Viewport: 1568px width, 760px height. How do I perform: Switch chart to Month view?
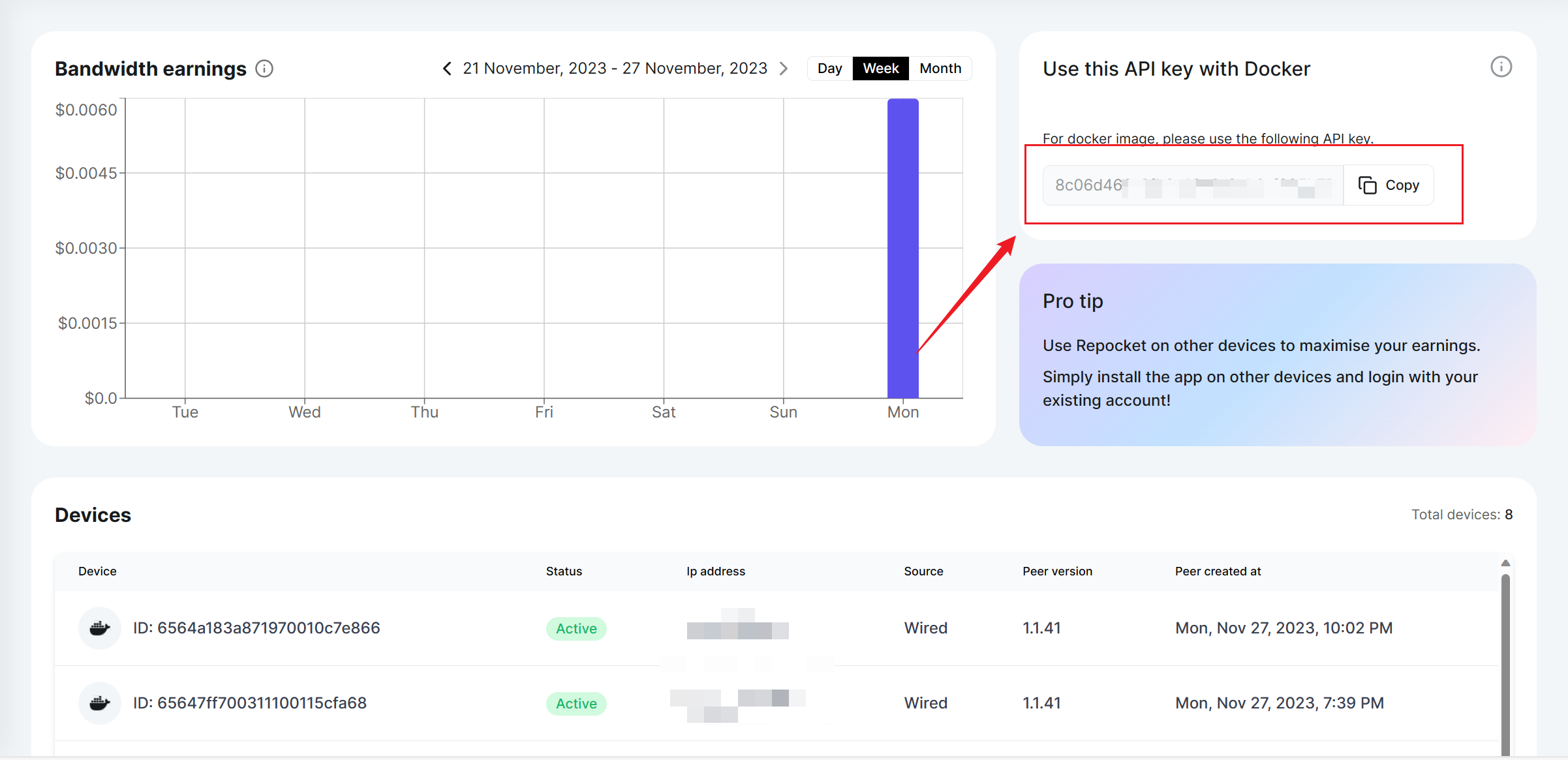(x=940, y=68)
